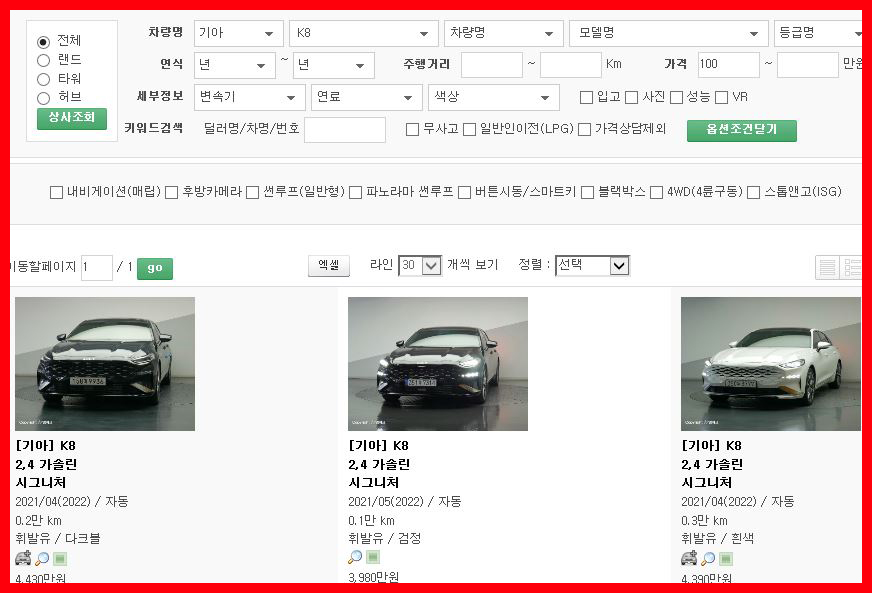Image resolution: width=872 pixels, height=593 pixels.
Task: Check the 성능 checkbox
Action: (676, 97)
